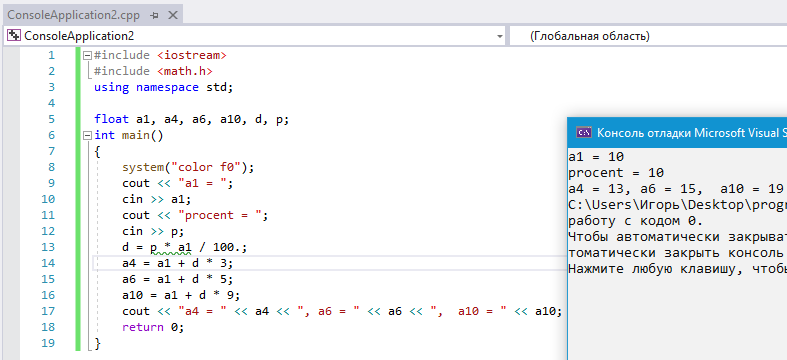This screenshot has width=787, height=360.
Task: Click line number 19 in the gutter
Action: point(48,343)
